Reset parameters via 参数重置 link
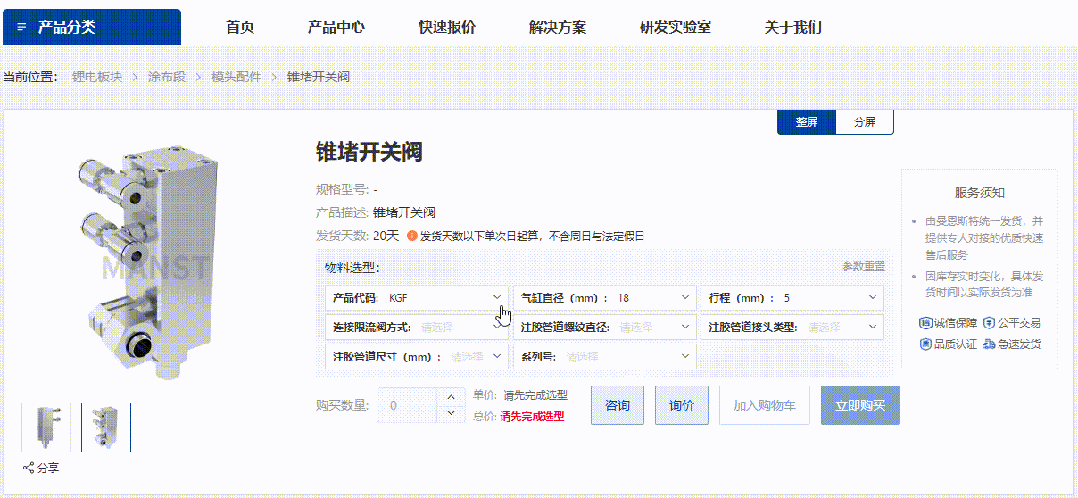The image size is (1078, 498). click(x=864, y=266)
